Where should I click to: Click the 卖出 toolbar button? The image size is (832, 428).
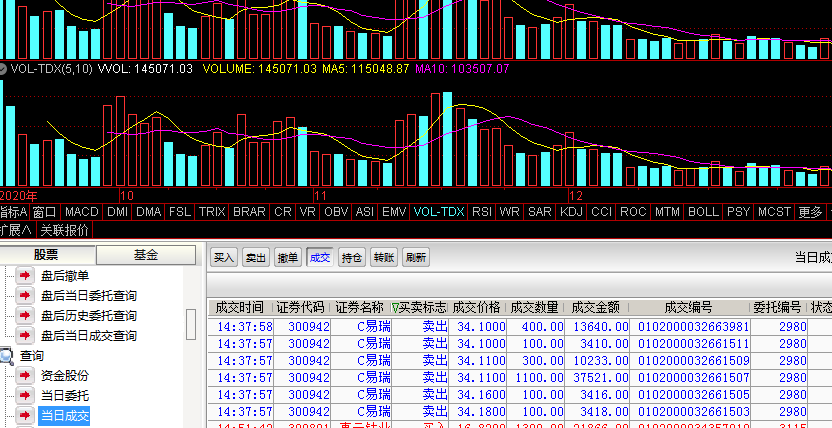tap(255, 257)
